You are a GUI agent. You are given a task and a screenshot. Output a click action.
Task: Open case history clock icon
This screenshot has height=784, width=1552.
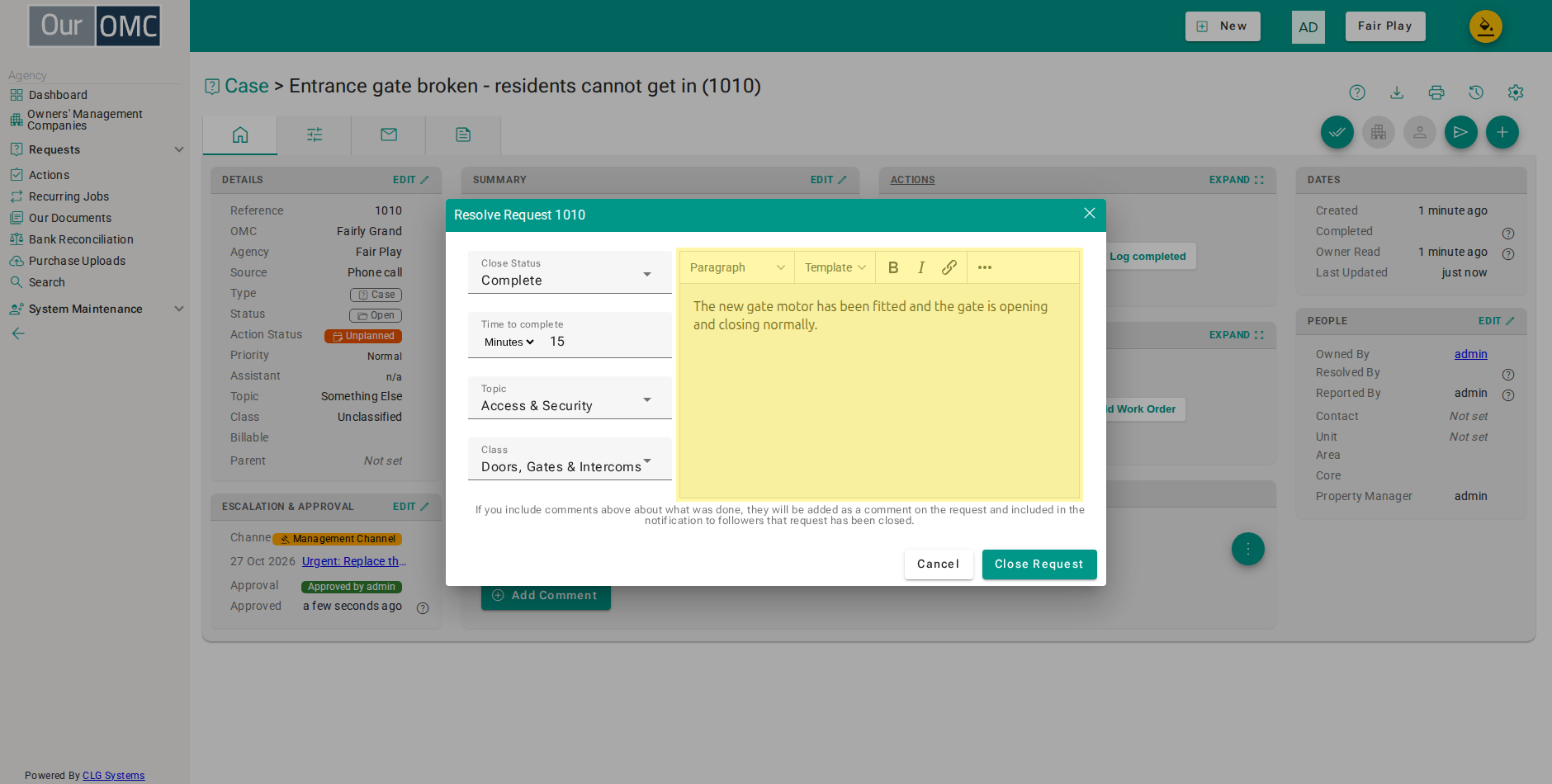pyautogui.click(x=1476, y=92)
